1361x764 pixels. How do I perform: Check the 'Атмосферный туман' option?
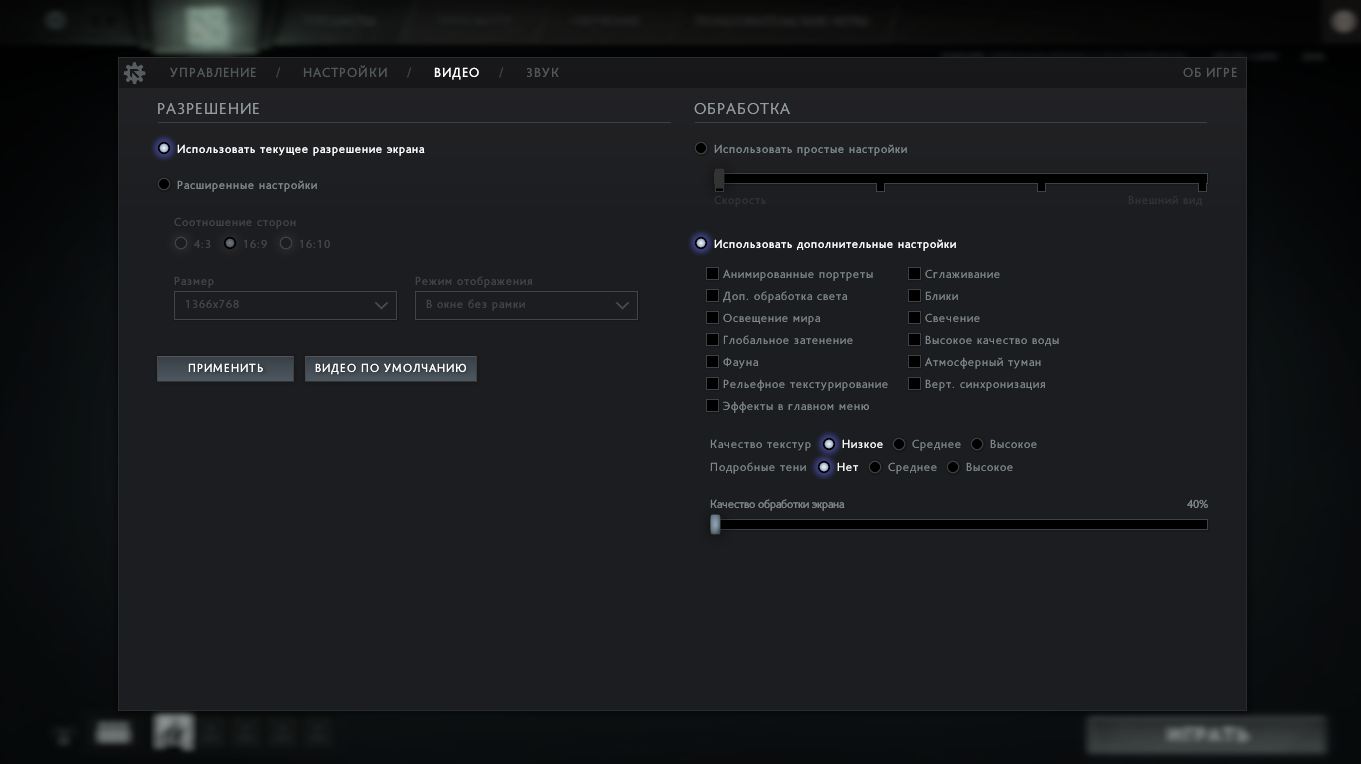click(x=914, y=362)
